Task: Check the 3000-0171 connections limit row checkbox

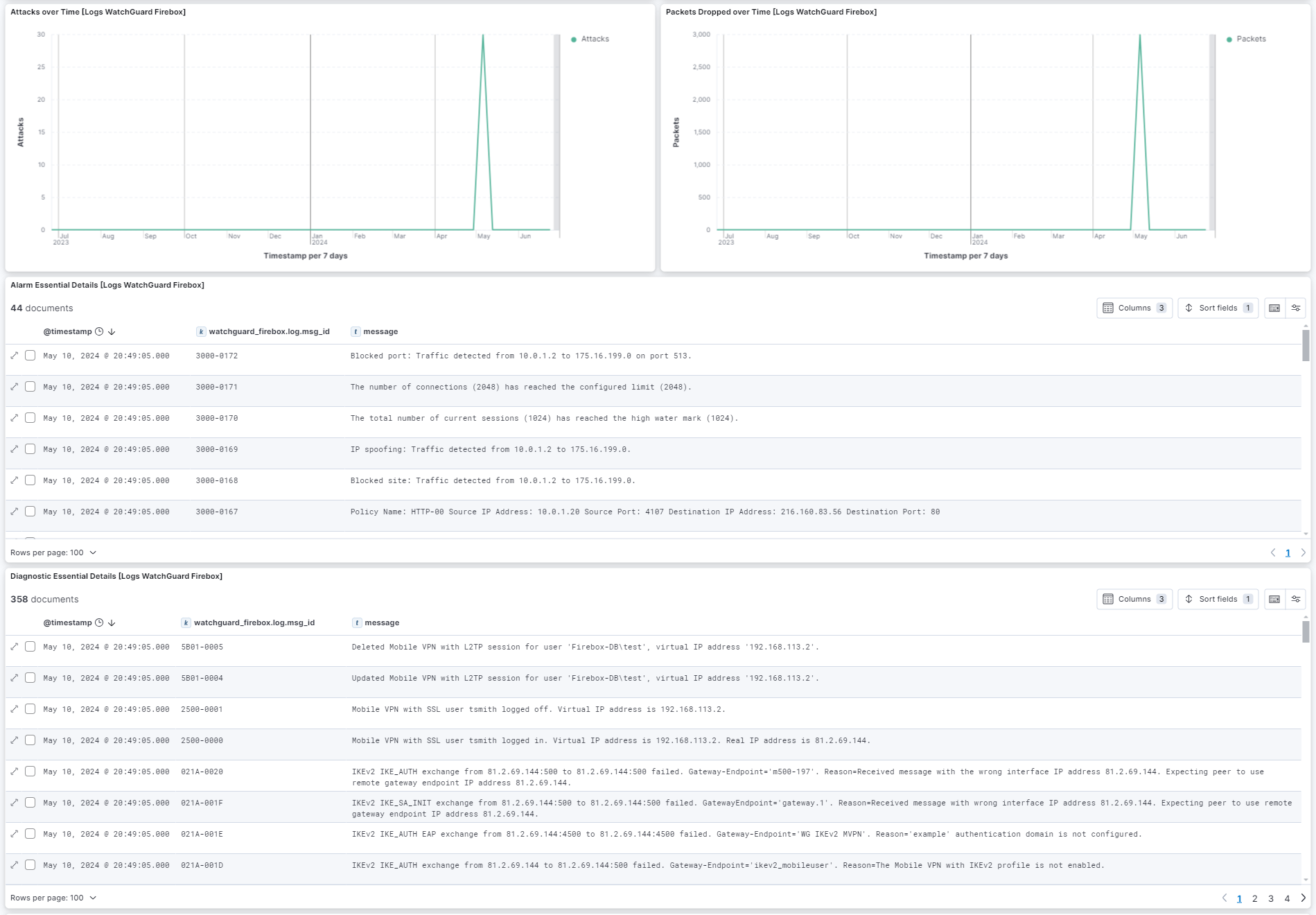Action: 29,387
